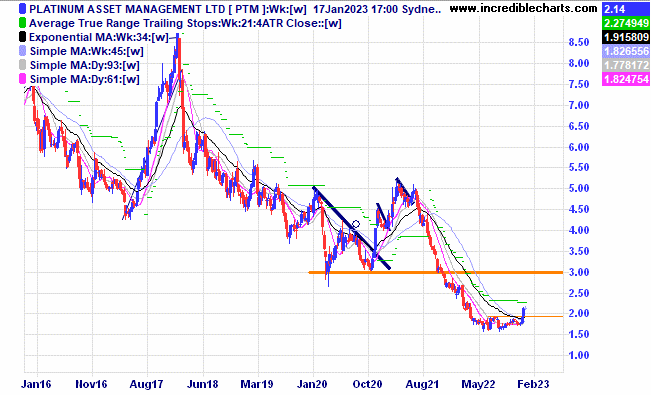Image resolution: width=651 pixels, height=395 pixels.
Task: Click the 8.00 price axis label
Action: pyautogui.click(x=579, y=64)
